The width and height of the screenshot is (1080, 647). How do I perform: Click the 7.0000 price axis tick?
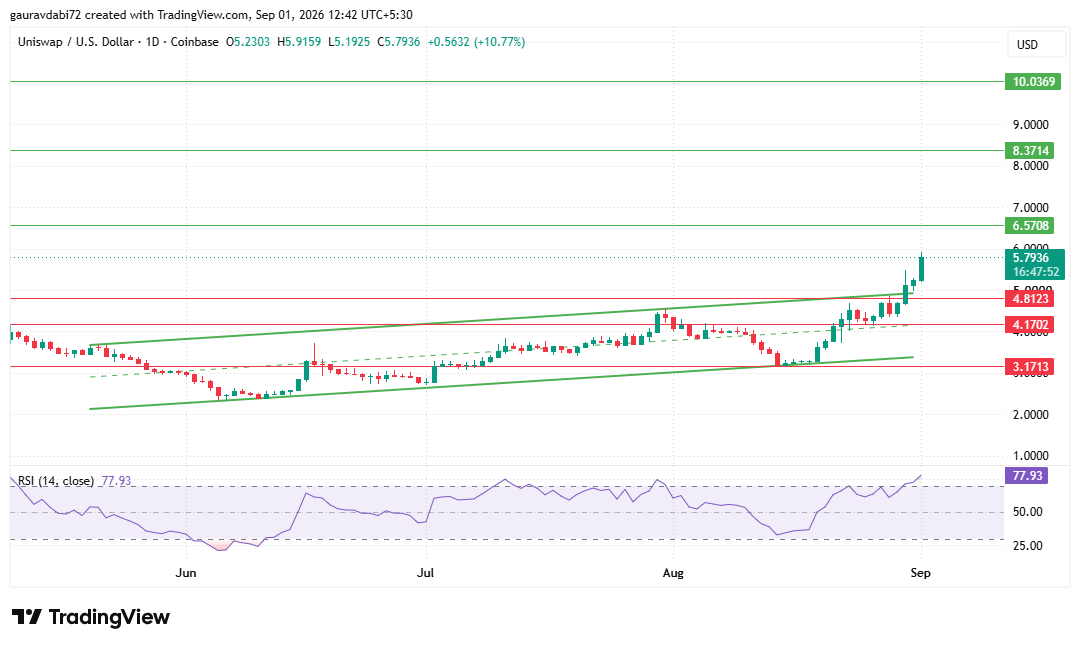[x=1030, y=207]
